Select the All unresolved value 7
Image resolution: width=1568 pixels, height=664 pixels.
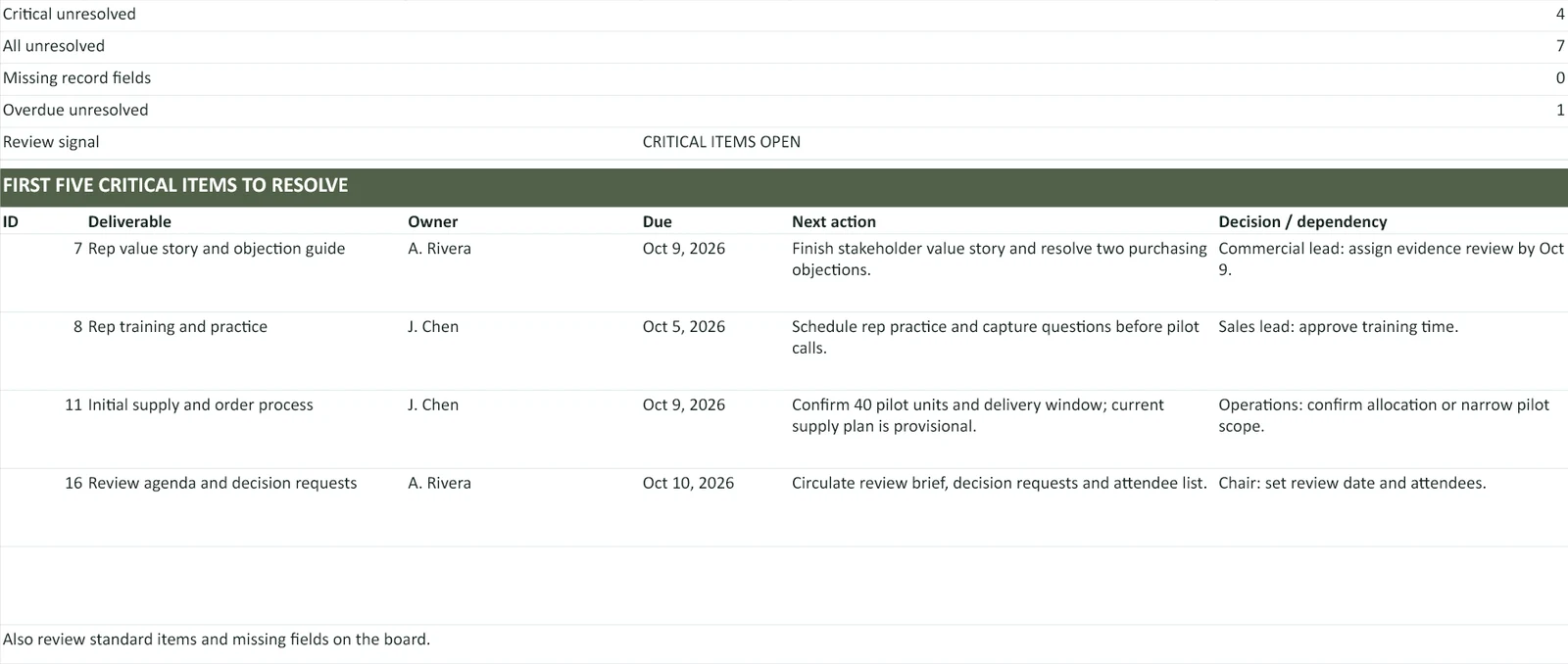coord(1560,46)
